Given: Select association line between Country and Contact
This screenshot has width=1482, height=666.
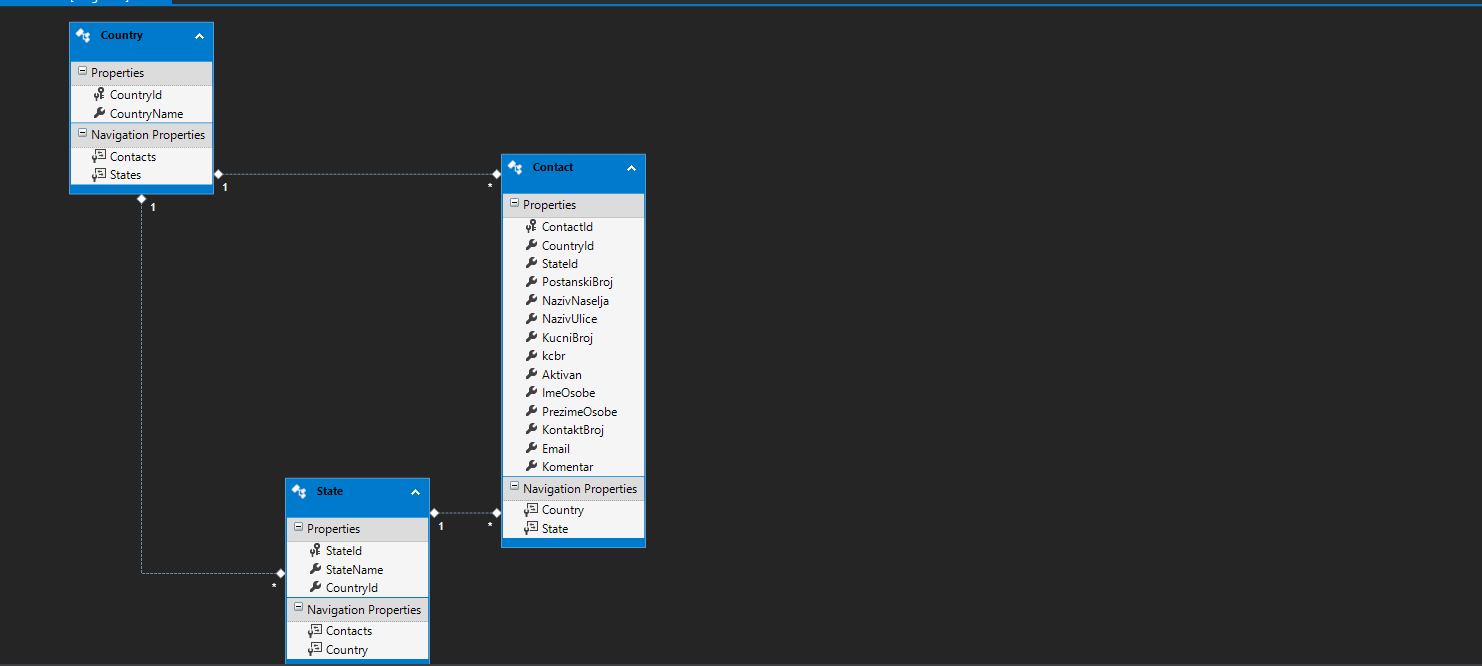Looking at the screenshot, I should click(357, 174).
